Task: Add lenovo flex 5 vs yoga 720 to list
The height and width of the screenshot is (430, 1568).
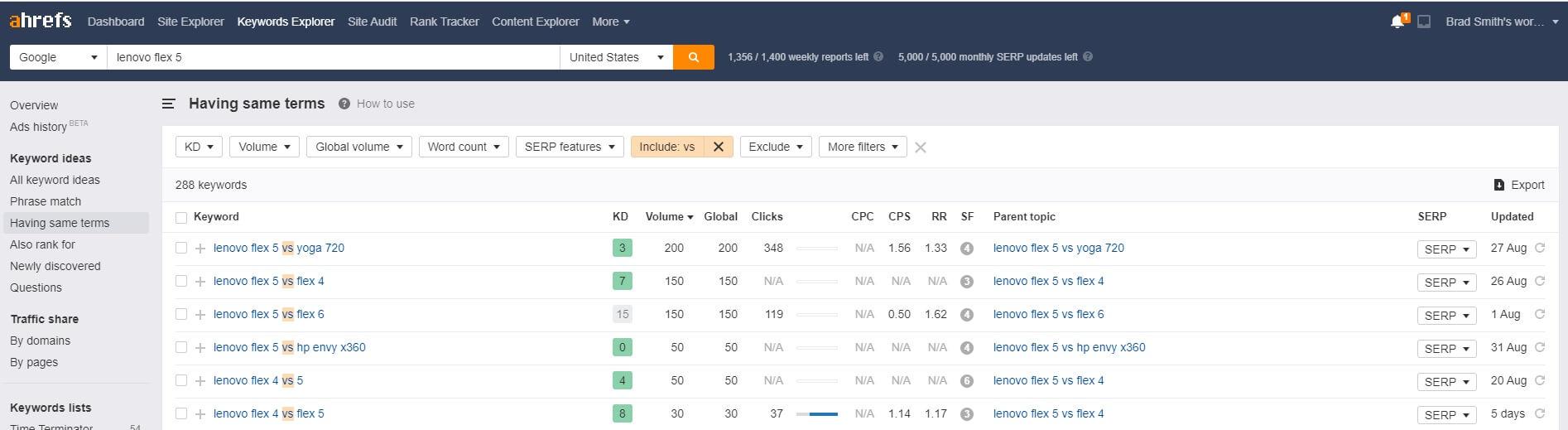Action: click(200, 249)
